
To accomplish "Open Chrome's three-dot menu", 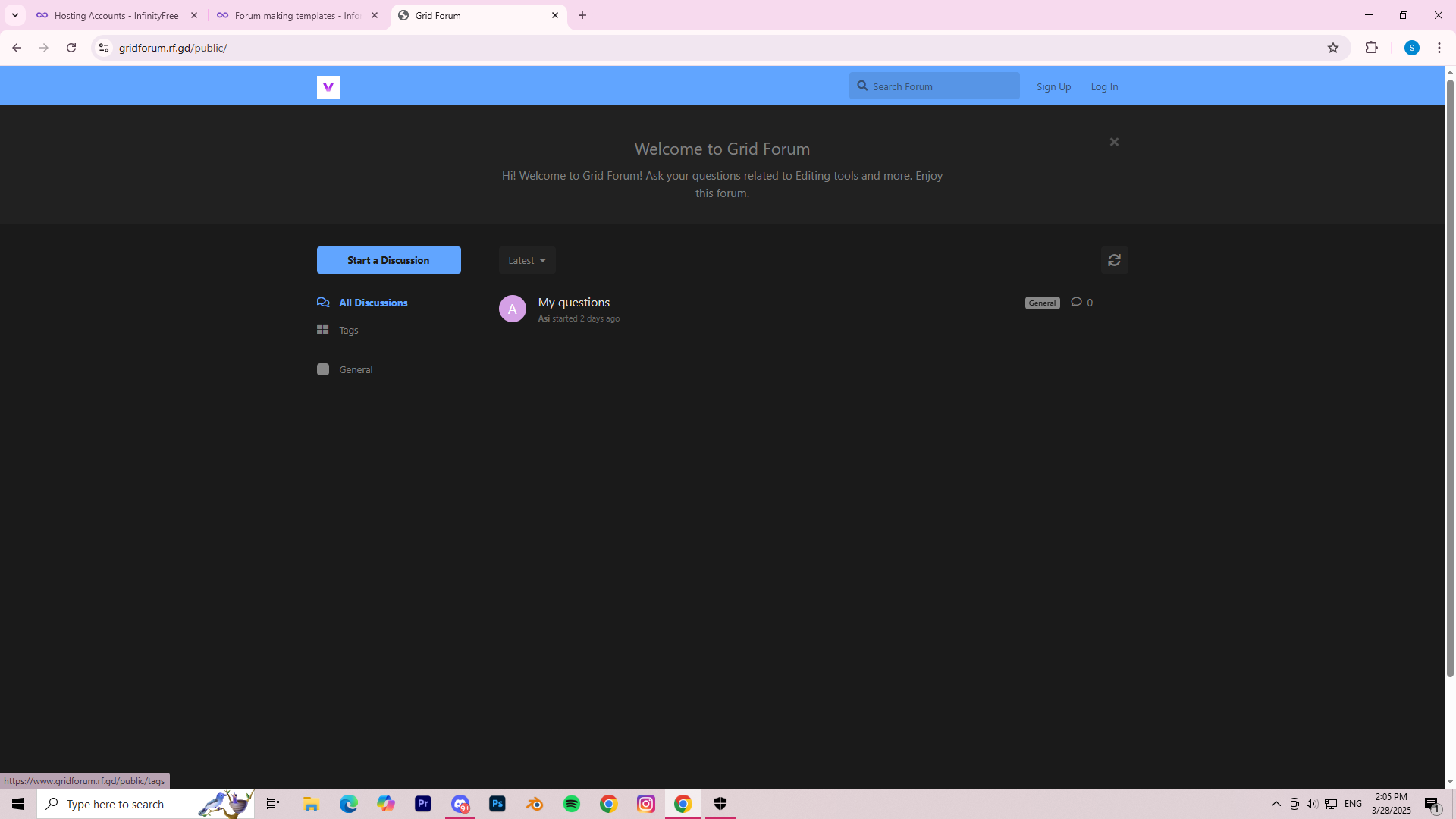I will tap(1439, 48).
